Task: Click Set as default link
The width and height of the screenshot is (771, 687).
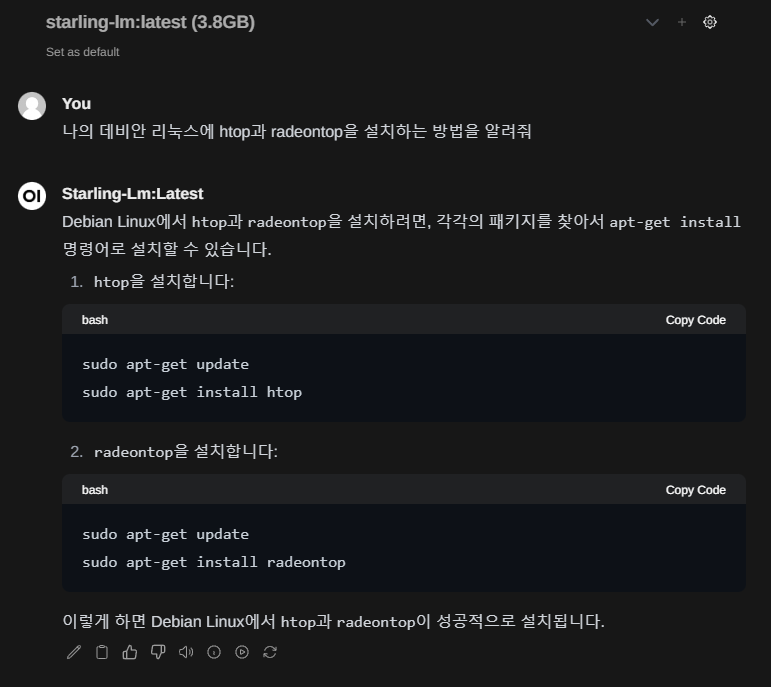Action: coord(83,51)
